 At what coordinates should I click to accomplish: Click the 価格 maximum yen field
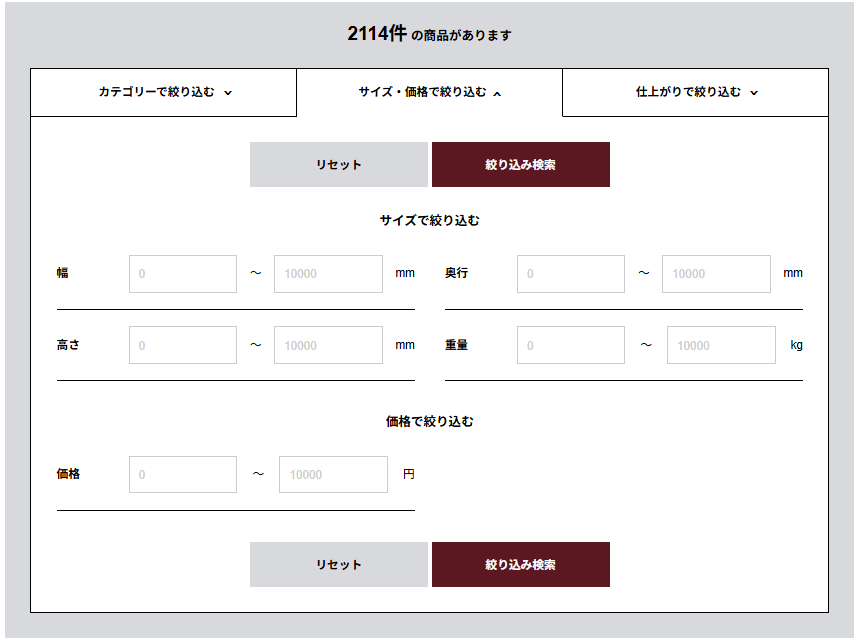pos(333,475)
